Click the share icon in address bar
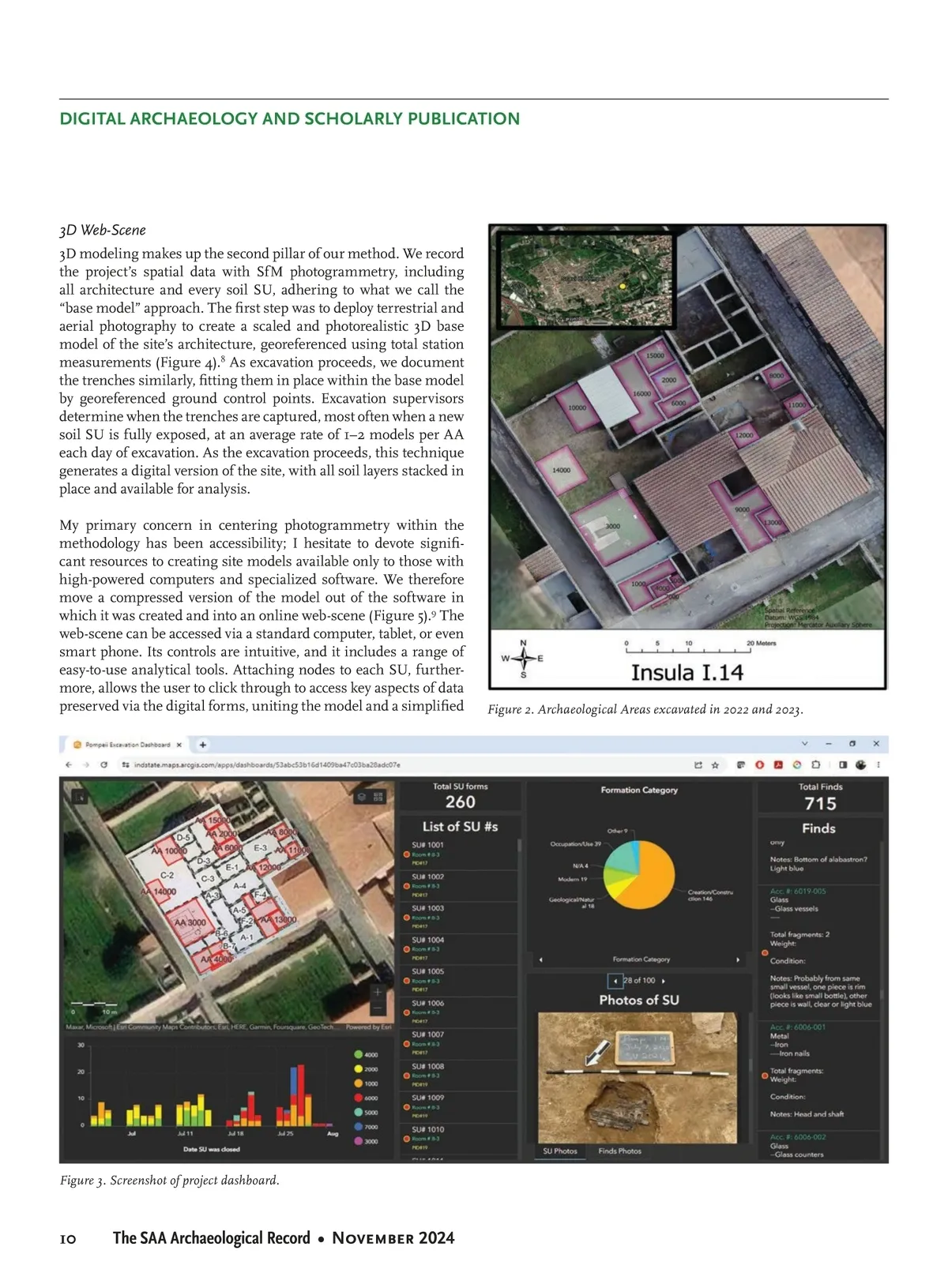Screen dimensions: 948x1288 point(698,765)
